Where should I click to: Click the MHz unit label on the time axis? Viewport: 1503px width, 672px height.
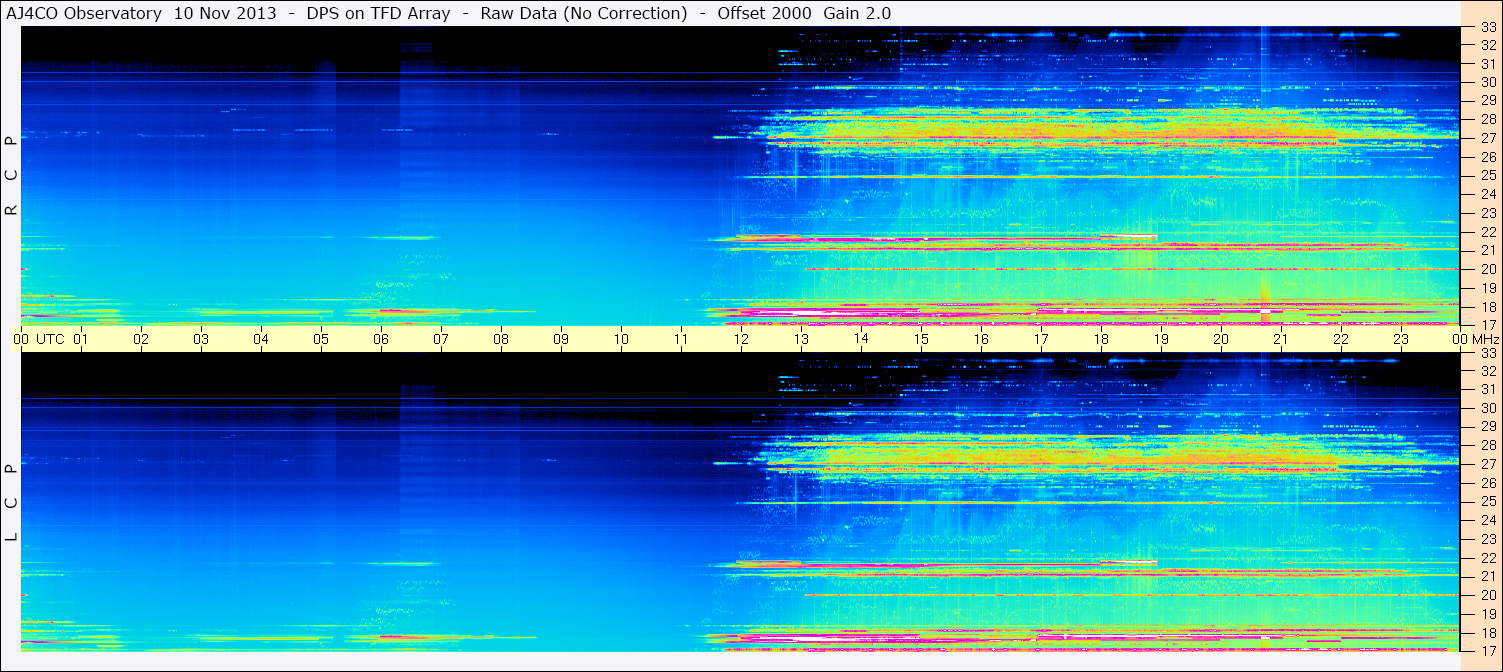click(1485, 339)
